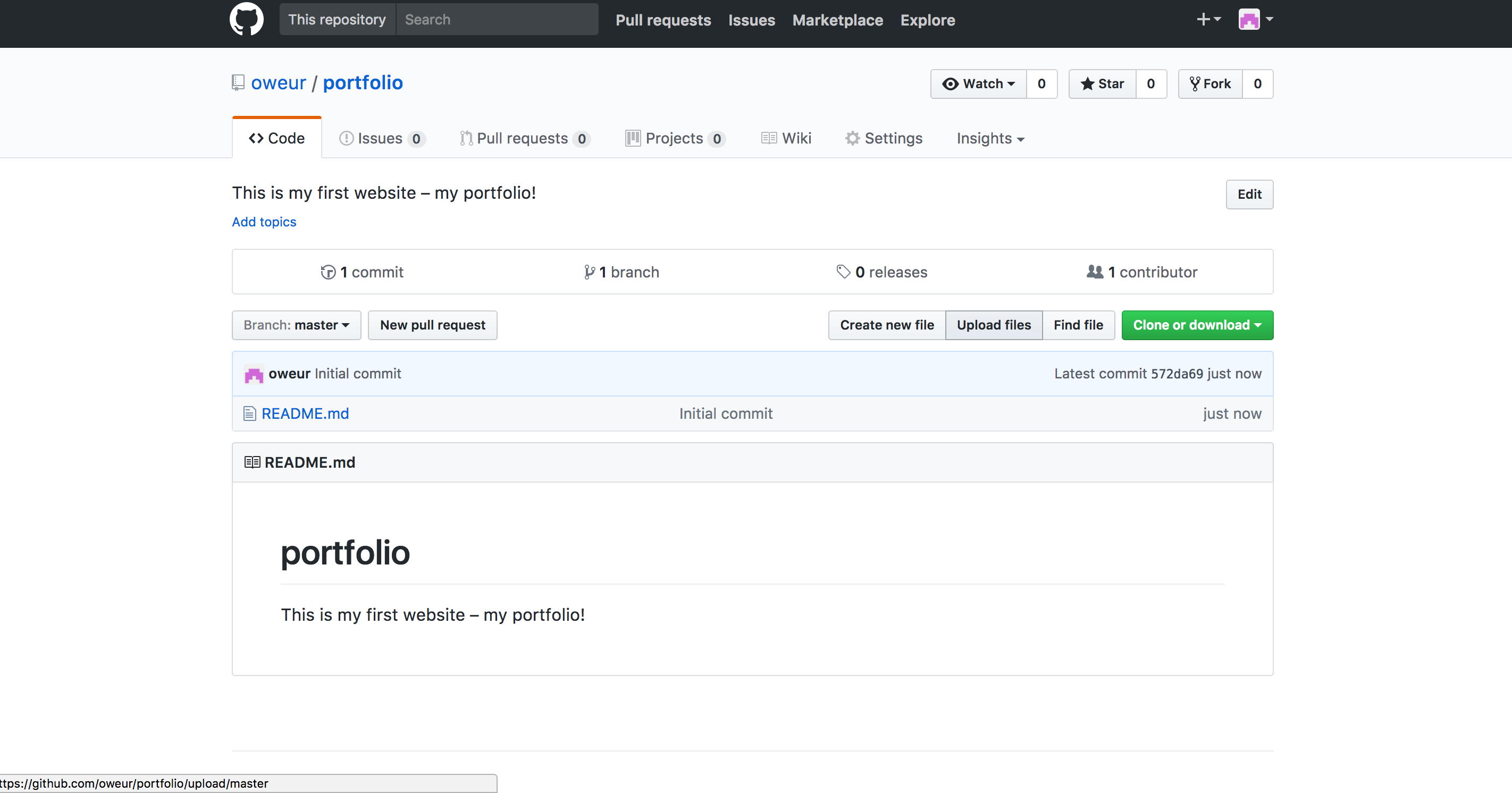Click the README.md file icon in file list
The height and width of the screenshot is (793, 1512).
coord(249,414)
